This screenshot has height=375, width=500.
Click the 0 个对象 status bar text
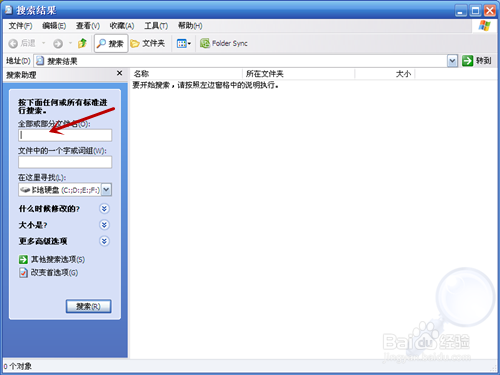point(18,366)
